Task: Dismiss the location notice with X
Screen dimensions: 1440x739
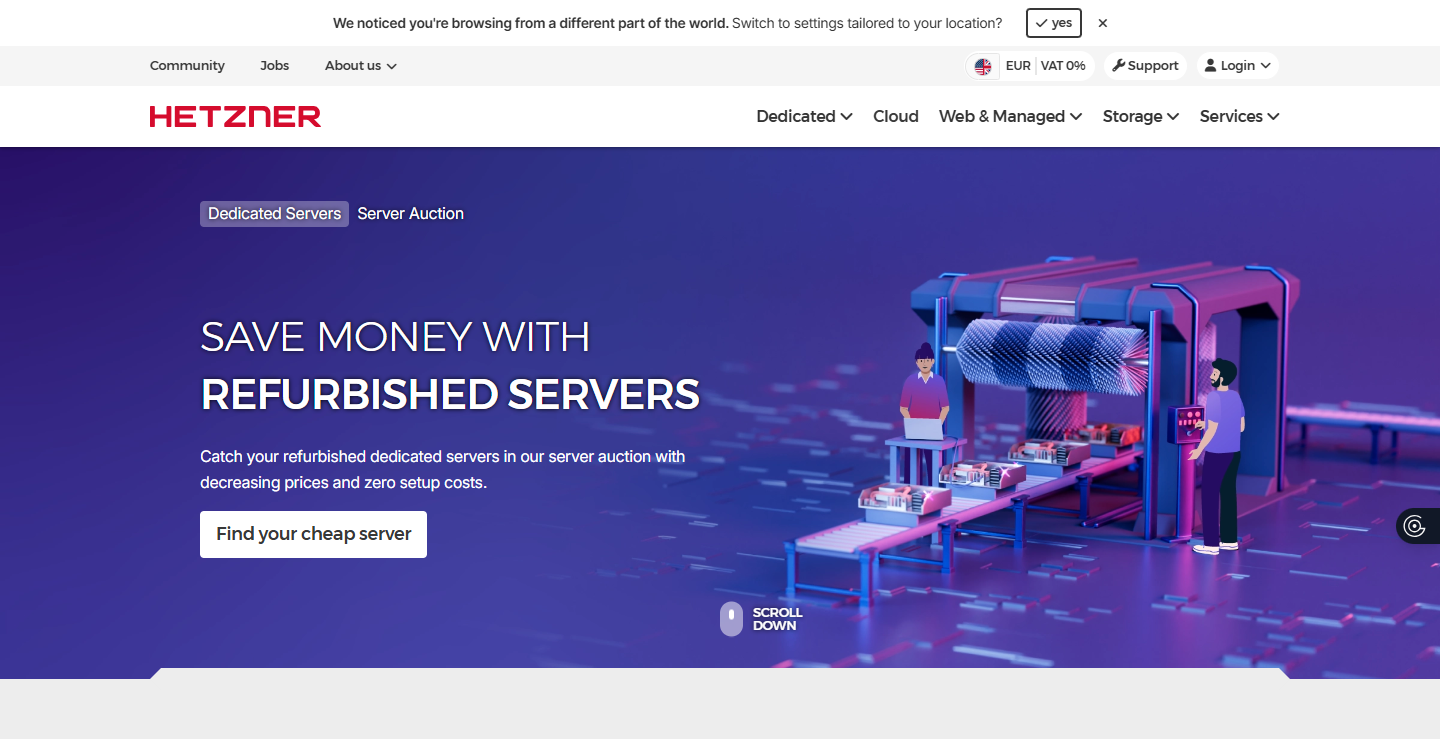Action: click(x=1102, y=23)
